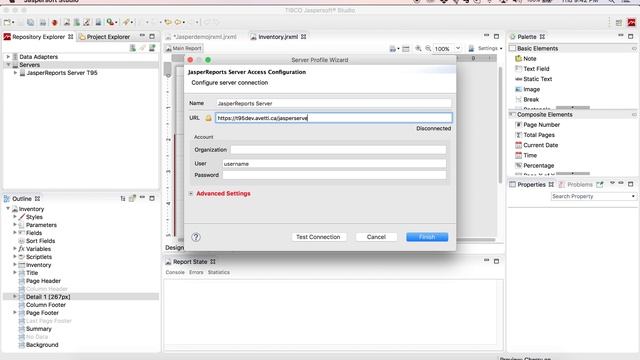Screen dimensions: 640x360
Task: Pick Image element from Palette
Action: [x=531, y=89]
